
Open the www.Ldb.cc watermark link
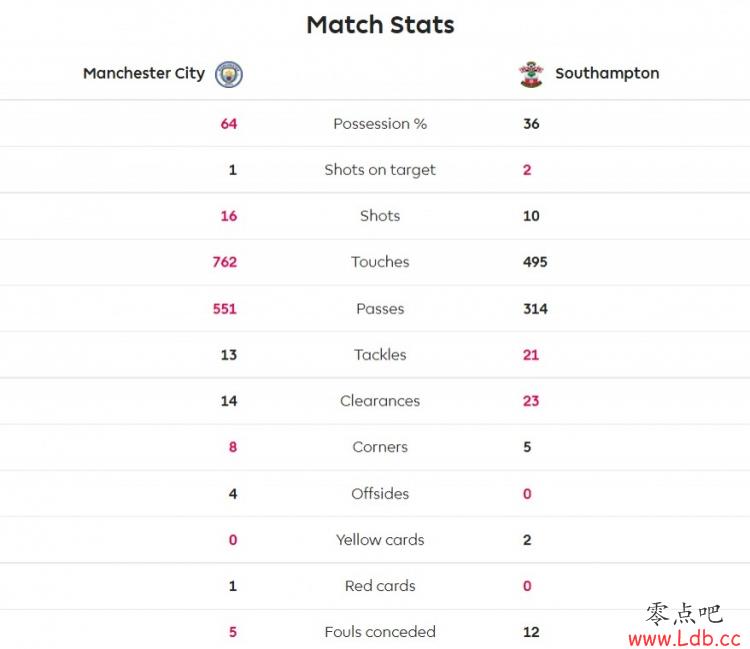tap(684, 638)
